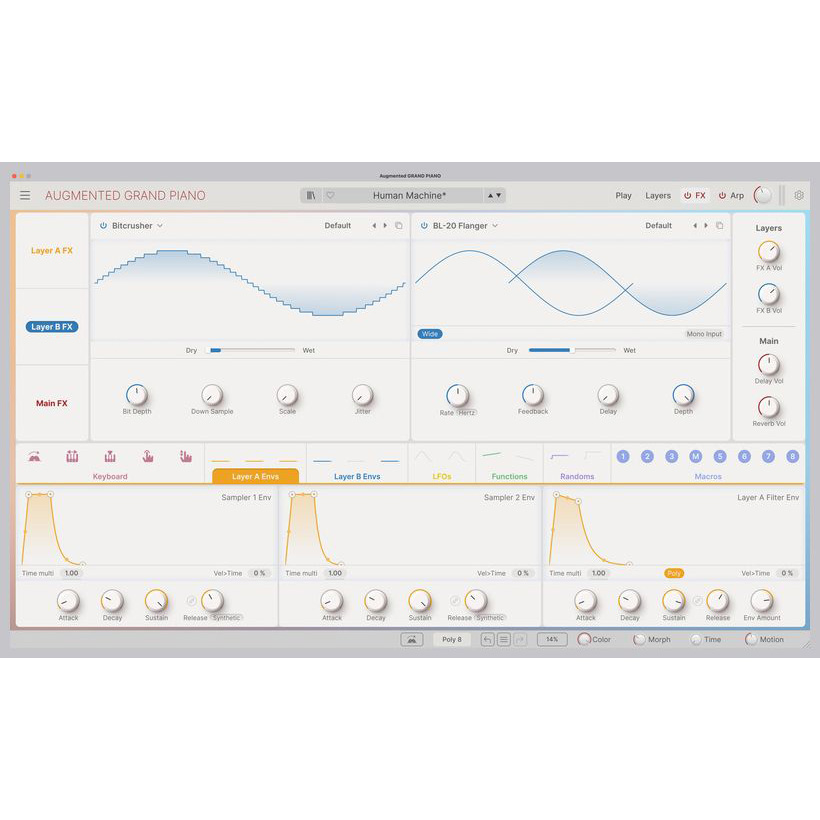Switch to Layer A FX tab

click(52, 250)
